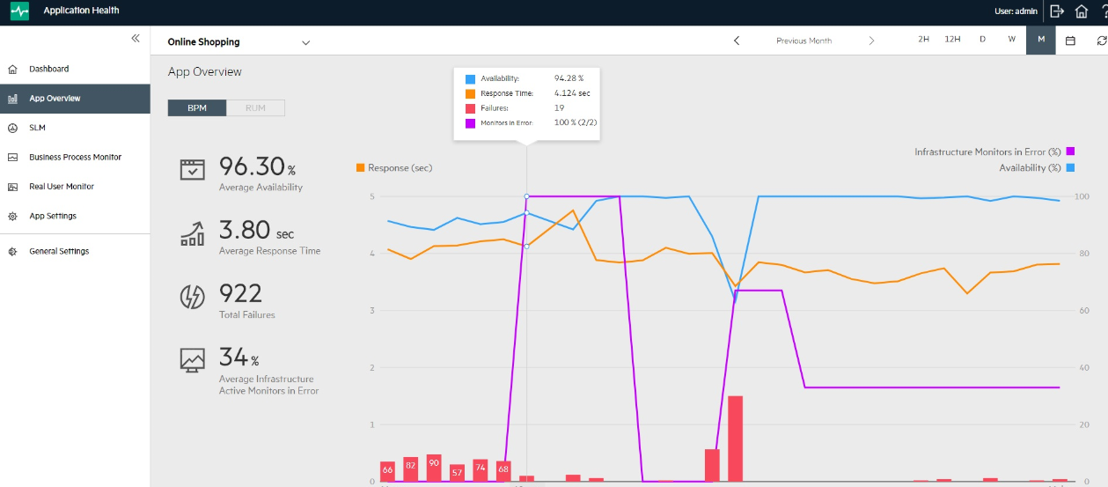
Task: Select the W weekly time range
Action: (x=1011, y=40)
